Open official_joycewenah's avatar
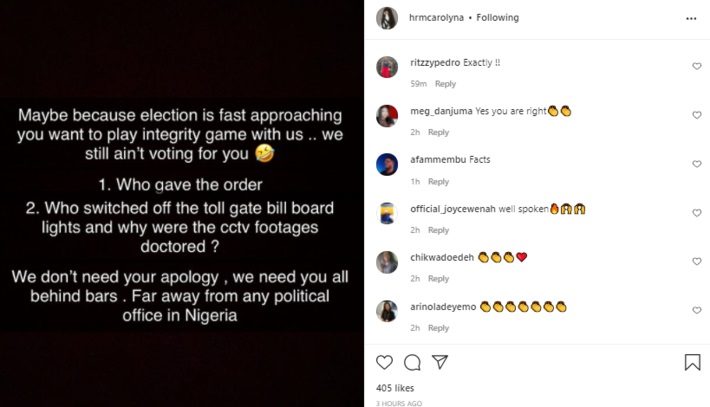 tap(387, 213)
